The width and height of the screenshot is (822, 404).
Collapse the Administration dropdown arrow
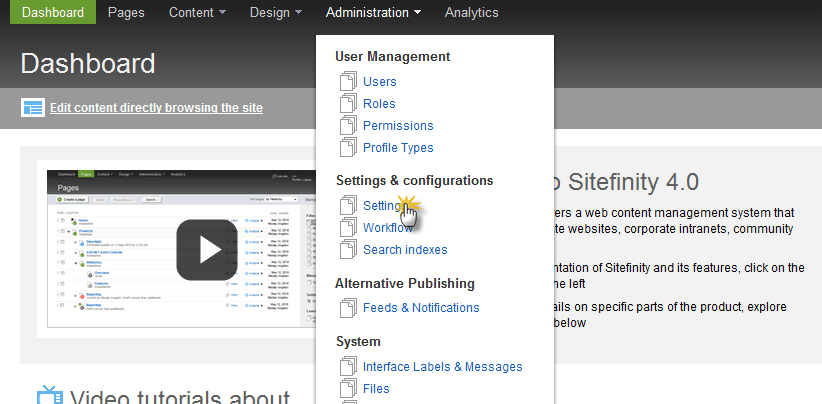[x=417, y=13]
